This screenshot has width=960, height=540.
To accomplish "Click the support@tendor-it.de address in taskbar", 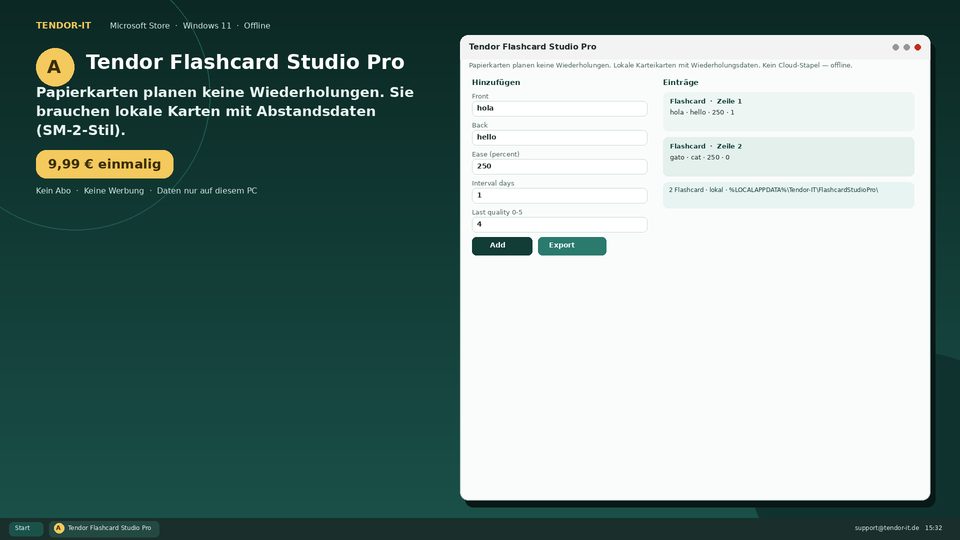I will click(887, 528).
